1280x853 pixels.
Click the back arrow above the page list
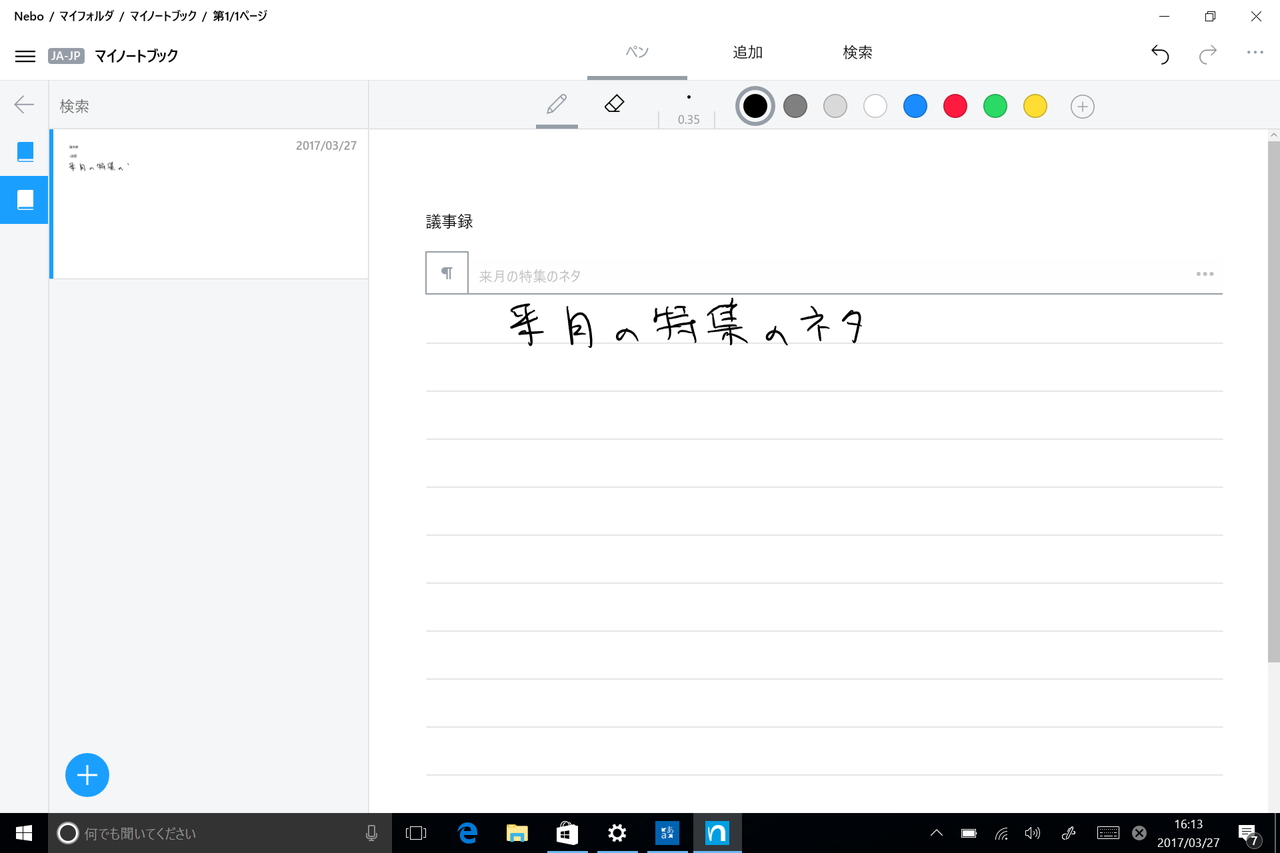point(22,104)
